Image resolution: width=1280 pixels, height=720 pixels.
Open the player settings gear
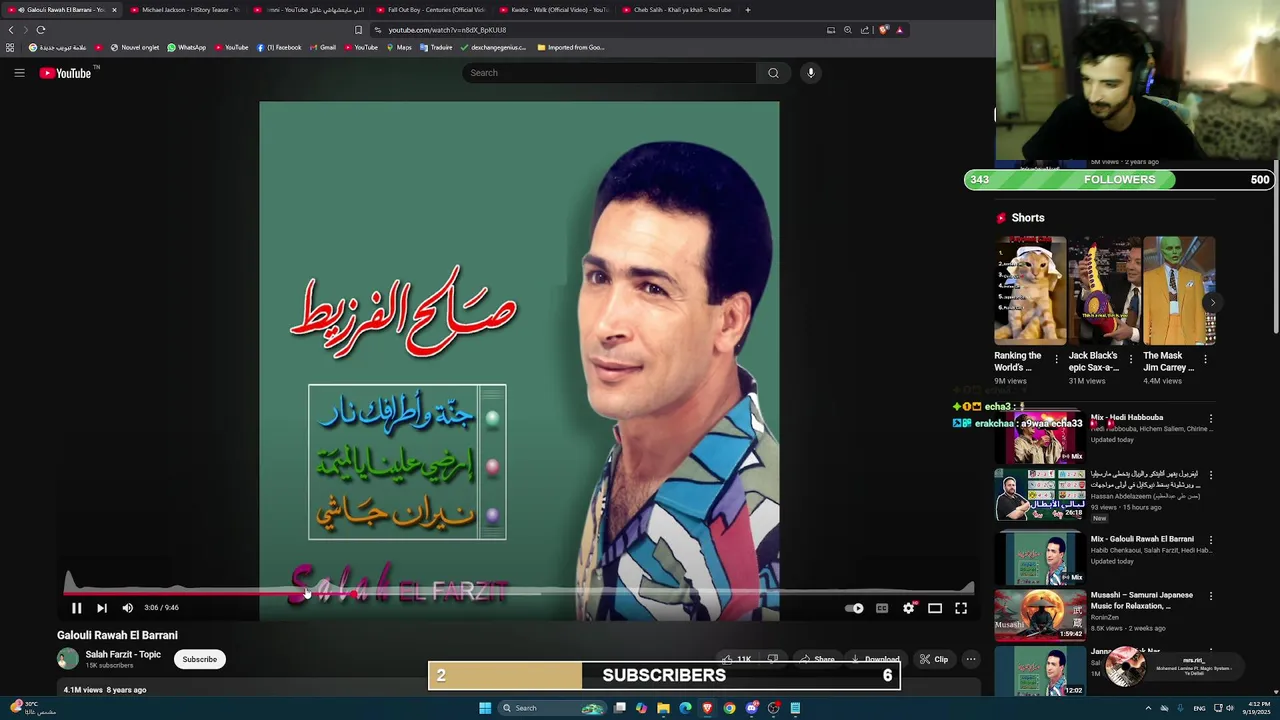[x=909, y=608]
